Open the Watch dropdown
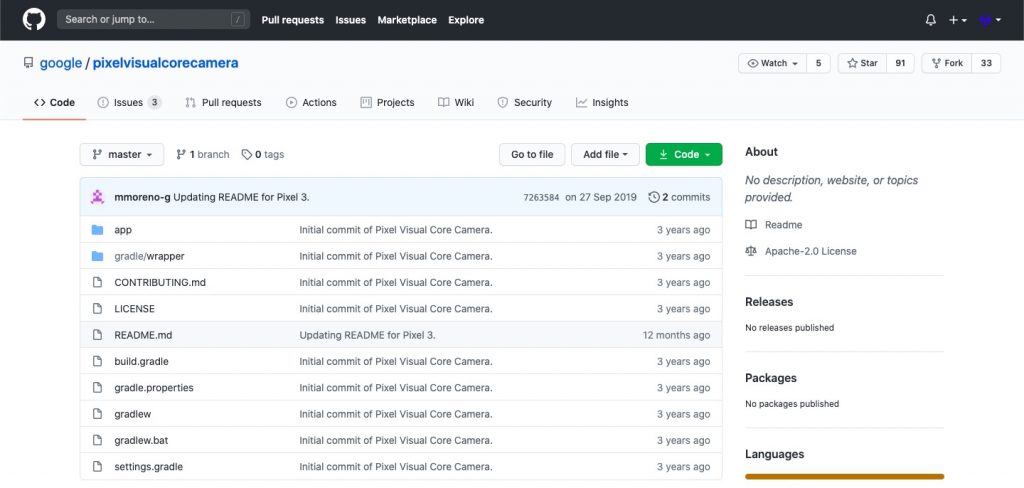 coord(773,63)
